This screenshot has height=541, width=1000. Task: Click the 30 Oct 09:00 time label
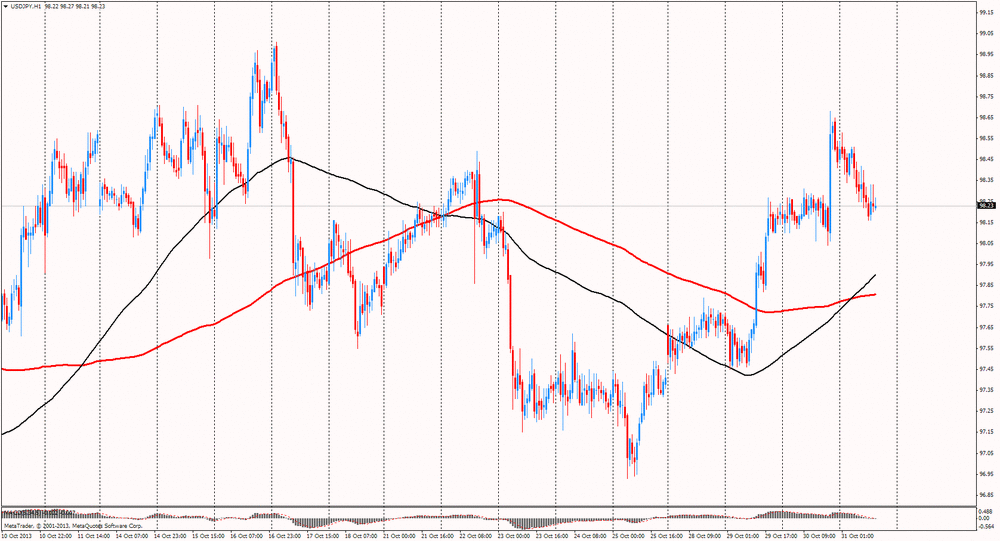pyautogui.click(x=818, y=537)
